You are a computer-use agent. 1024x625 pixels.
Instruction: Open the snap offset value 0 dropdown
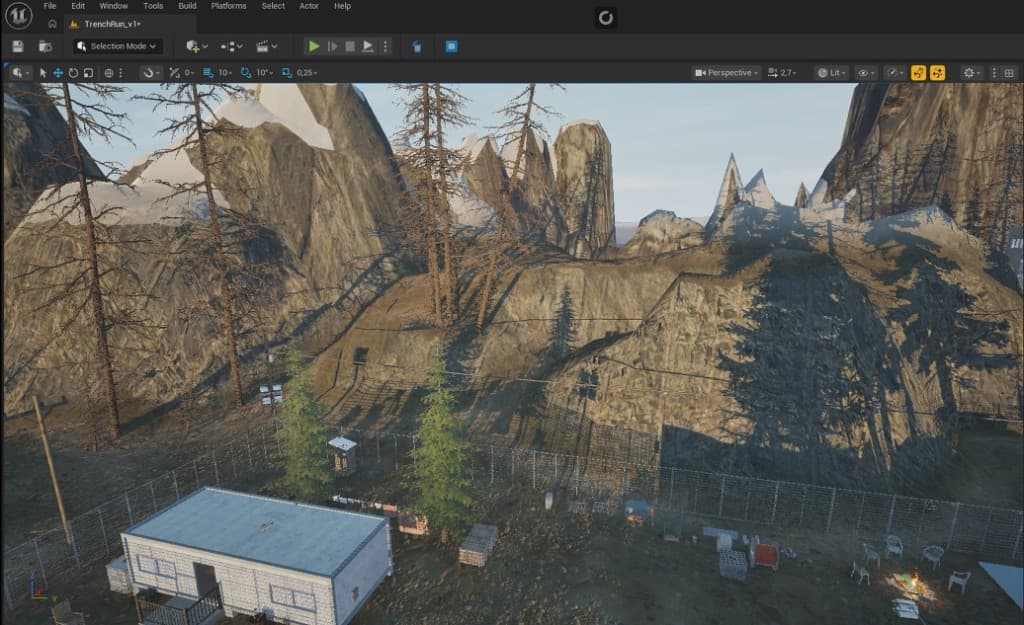[x=189, y=72]
